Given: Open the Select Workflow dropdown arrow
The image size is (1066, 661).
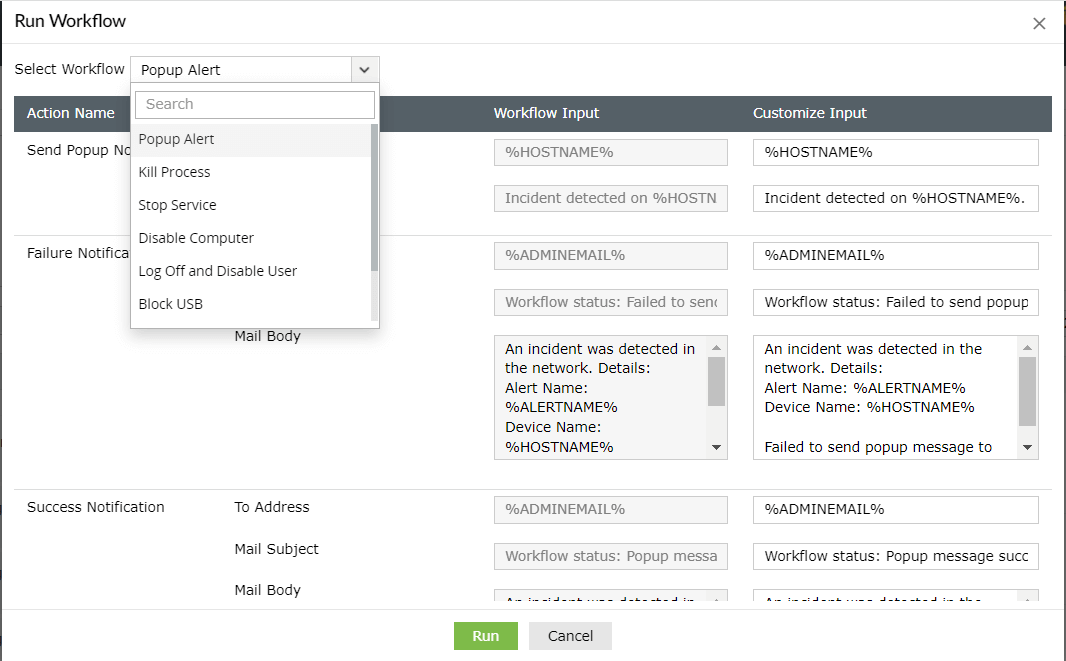Looking at the screenshot, I should [364, 69].
